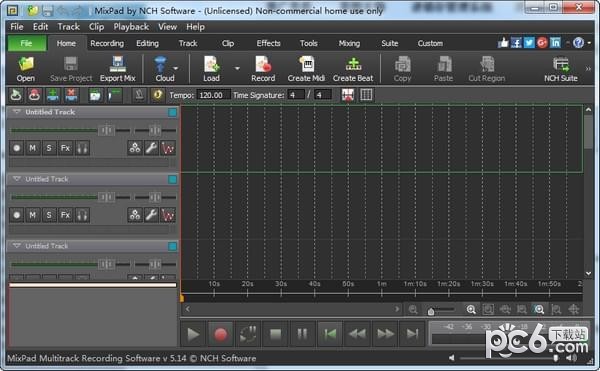Screen dimensions: 600x371
Task: Click the zoom out magnifier icon
Action: tap(413, 309)
